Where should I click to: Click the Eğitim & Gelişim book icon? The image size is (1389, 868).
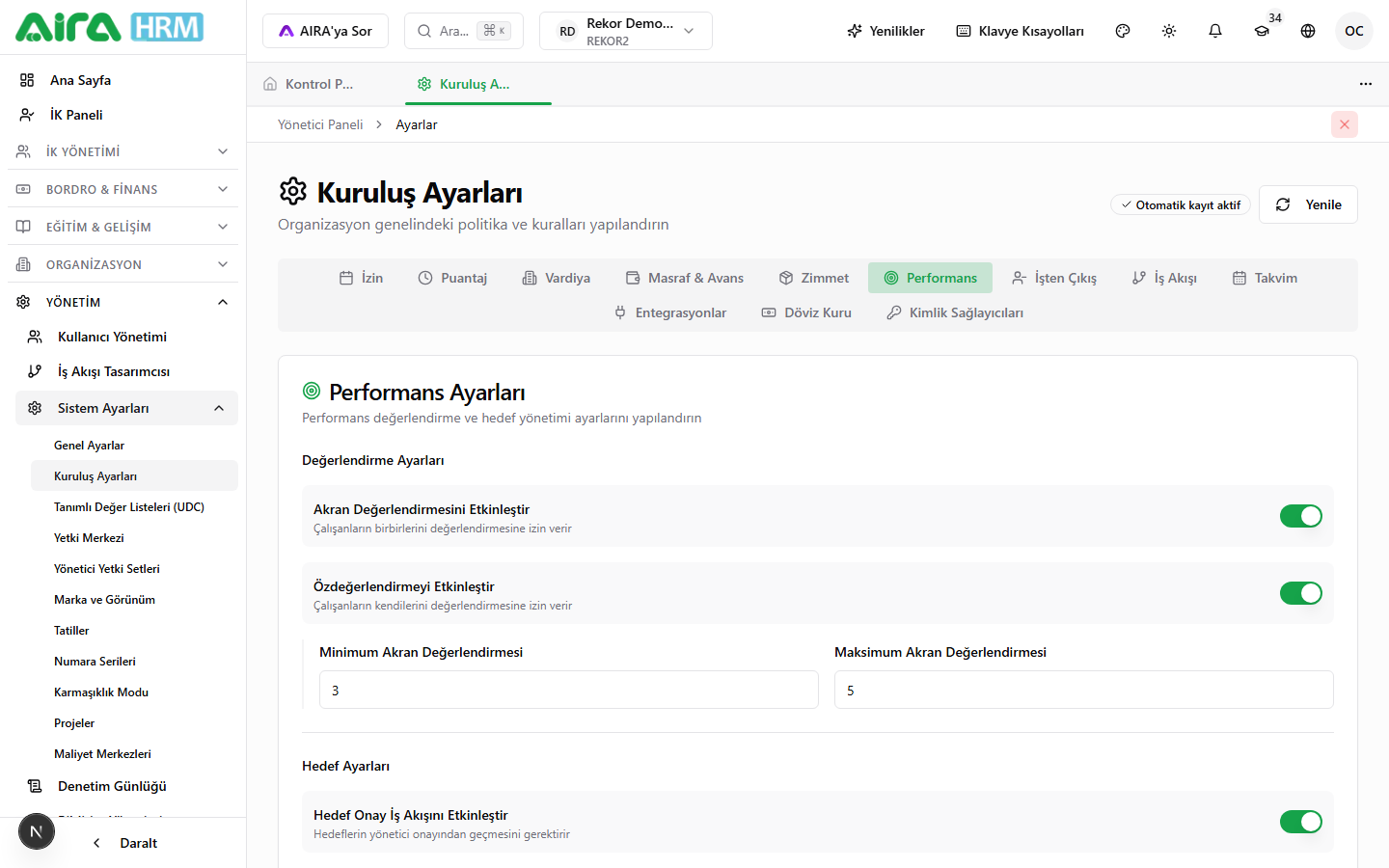[x=23, y=227]
